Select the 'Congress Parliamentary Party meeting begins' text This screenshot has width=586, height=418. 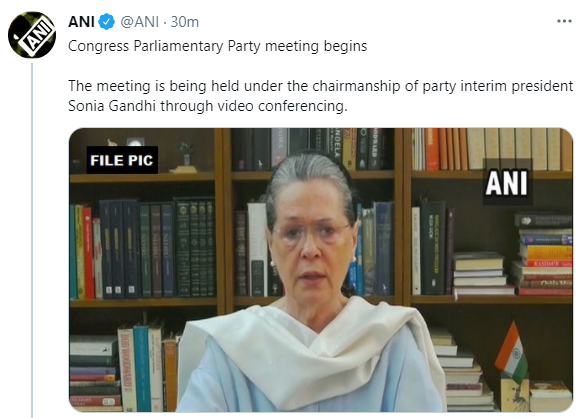218,46
